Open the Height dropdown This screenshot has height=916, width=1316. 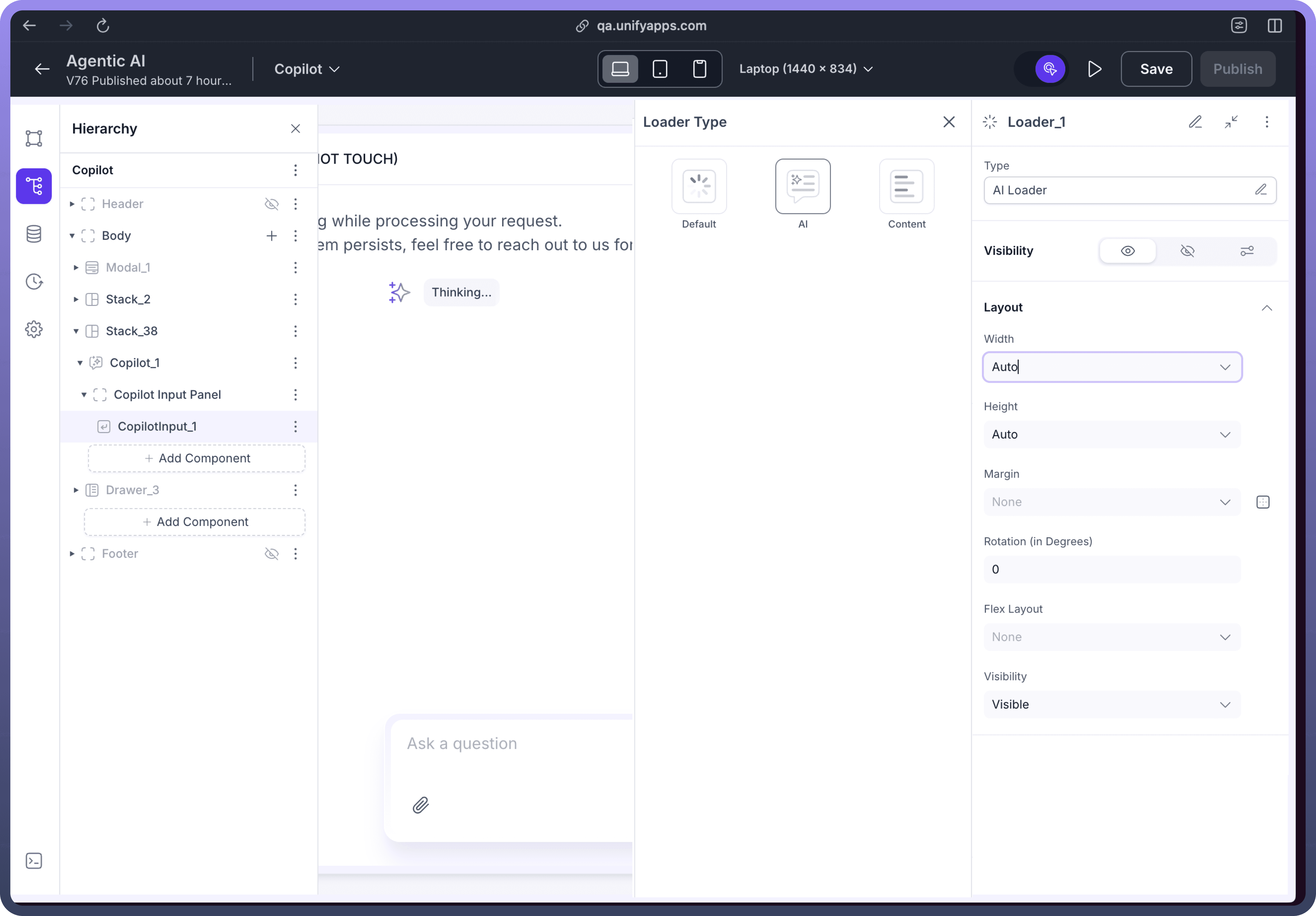[x=1111, y=434]
